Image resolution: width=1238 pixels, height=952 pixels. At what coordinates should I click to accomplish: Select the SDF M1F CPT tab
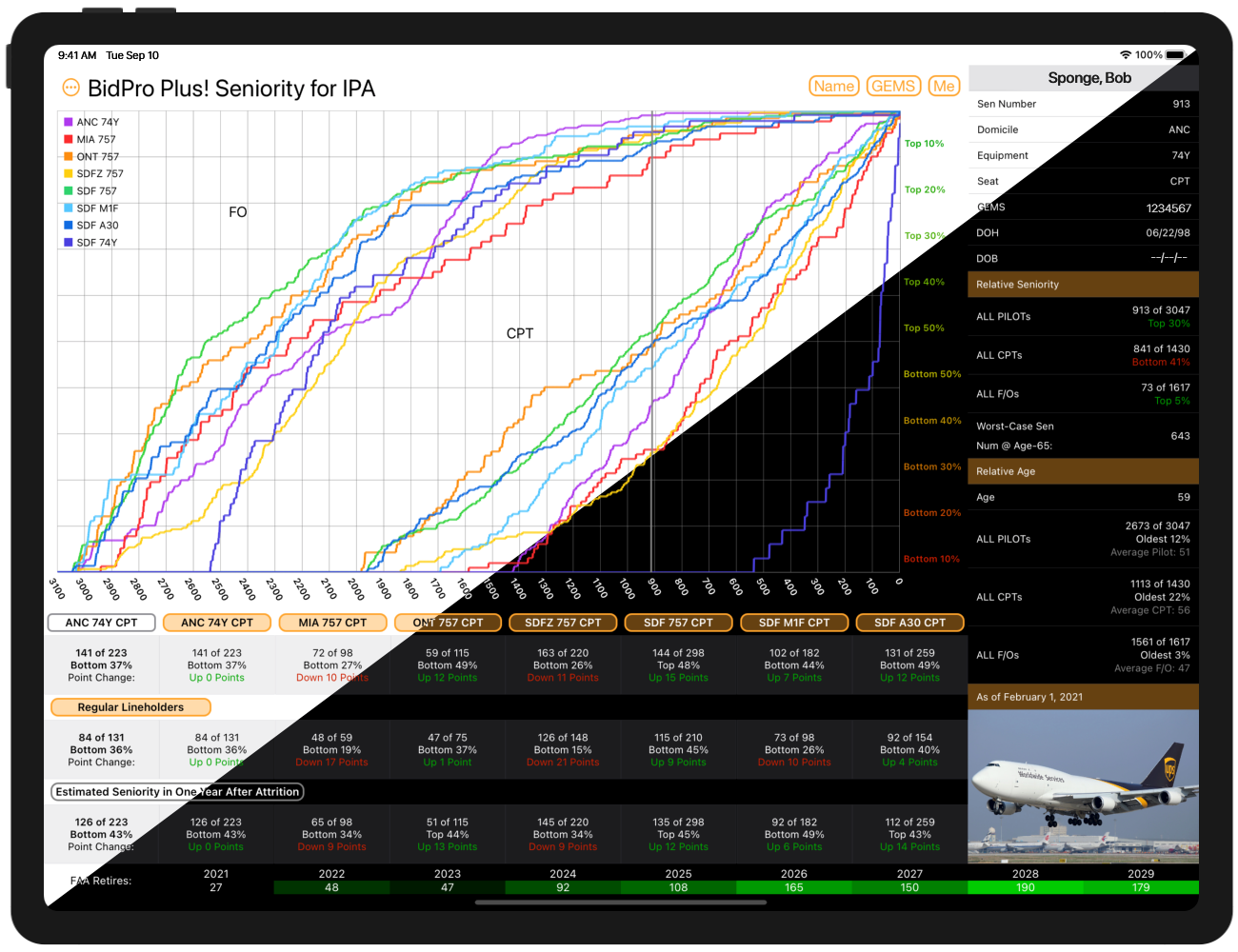tap(794, 623)
